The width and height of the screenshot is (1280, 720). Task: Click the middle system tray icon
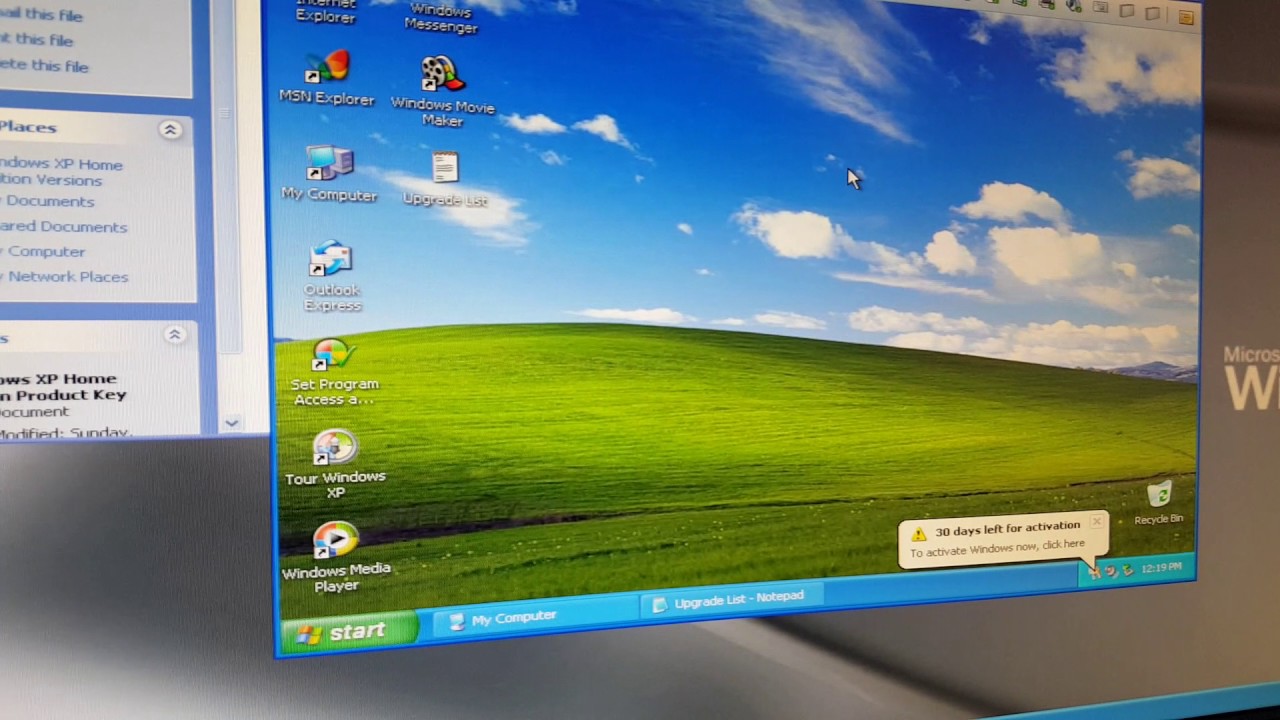click(x=1110, y=570)
